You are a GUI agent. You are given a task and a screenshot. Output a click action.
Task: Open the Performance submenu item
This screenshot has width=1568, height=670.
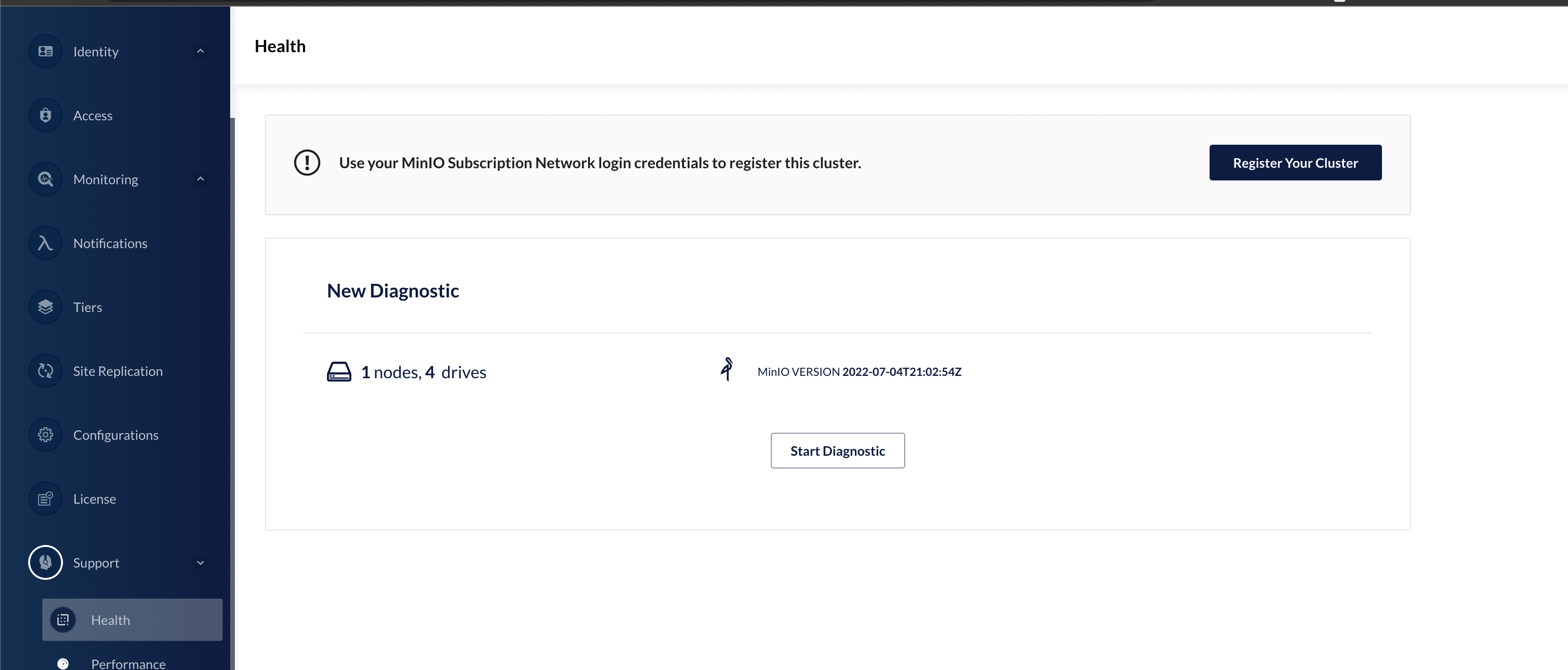(128, 663)
